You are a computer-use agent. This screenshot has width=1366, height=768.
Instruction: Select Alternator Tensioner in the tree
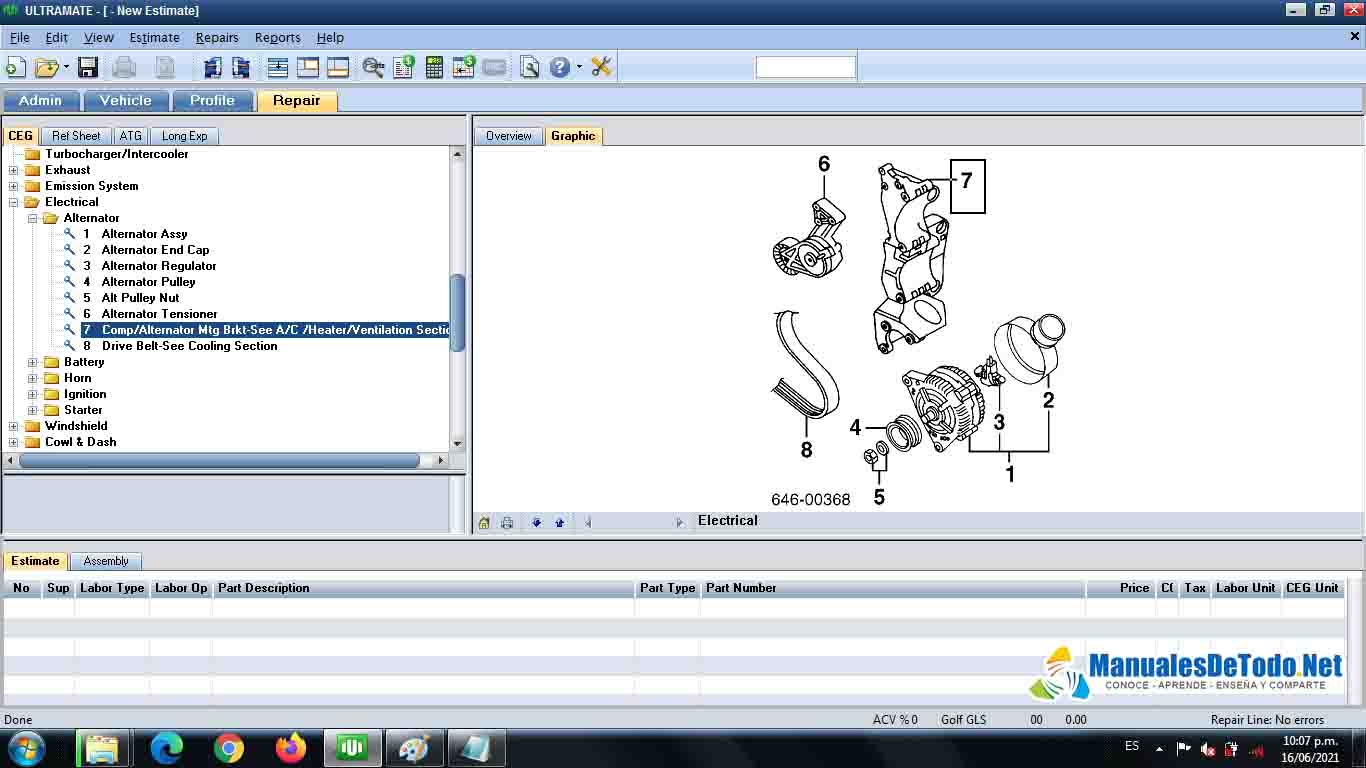[159, 314]
